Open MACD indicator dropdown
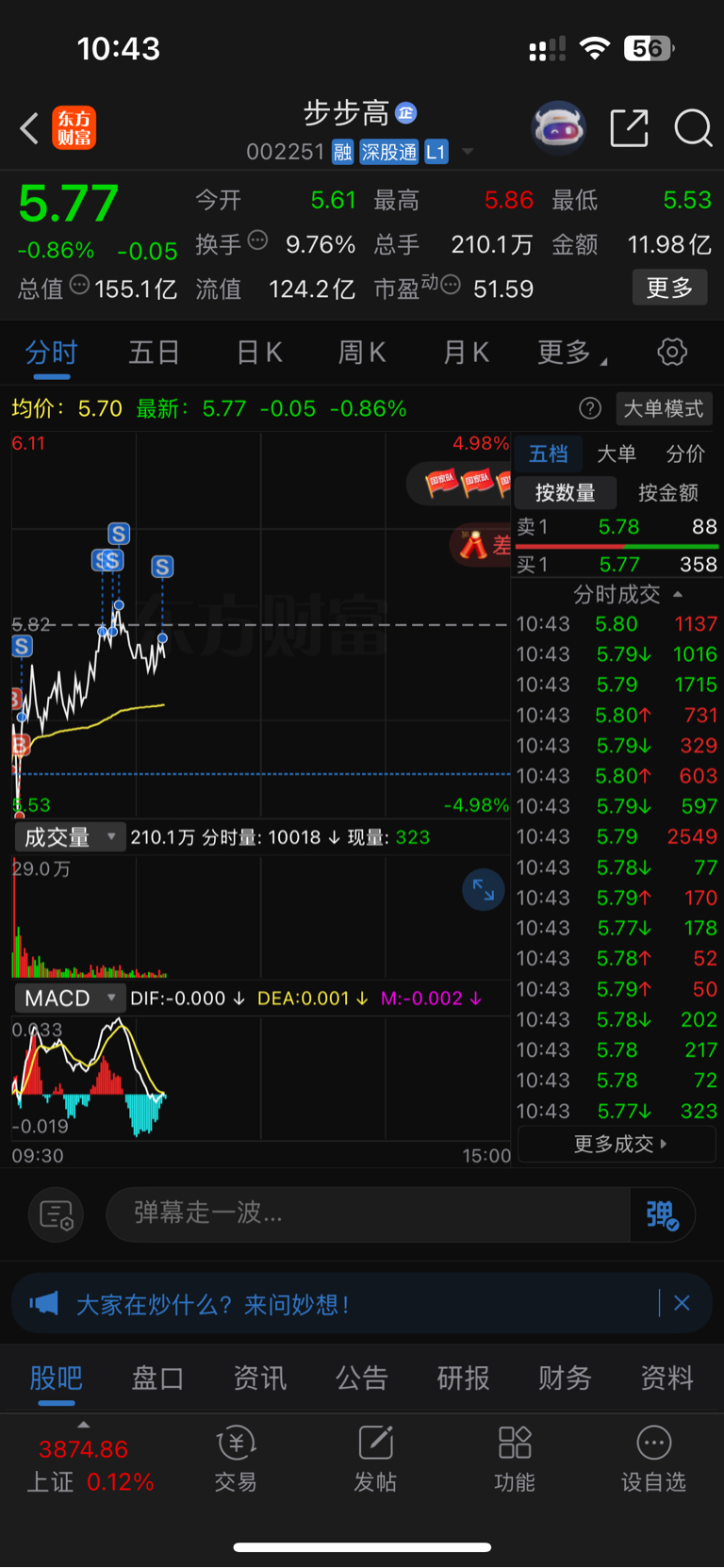The height and width of the screenshot is (1568, 724). click(69, 999)
